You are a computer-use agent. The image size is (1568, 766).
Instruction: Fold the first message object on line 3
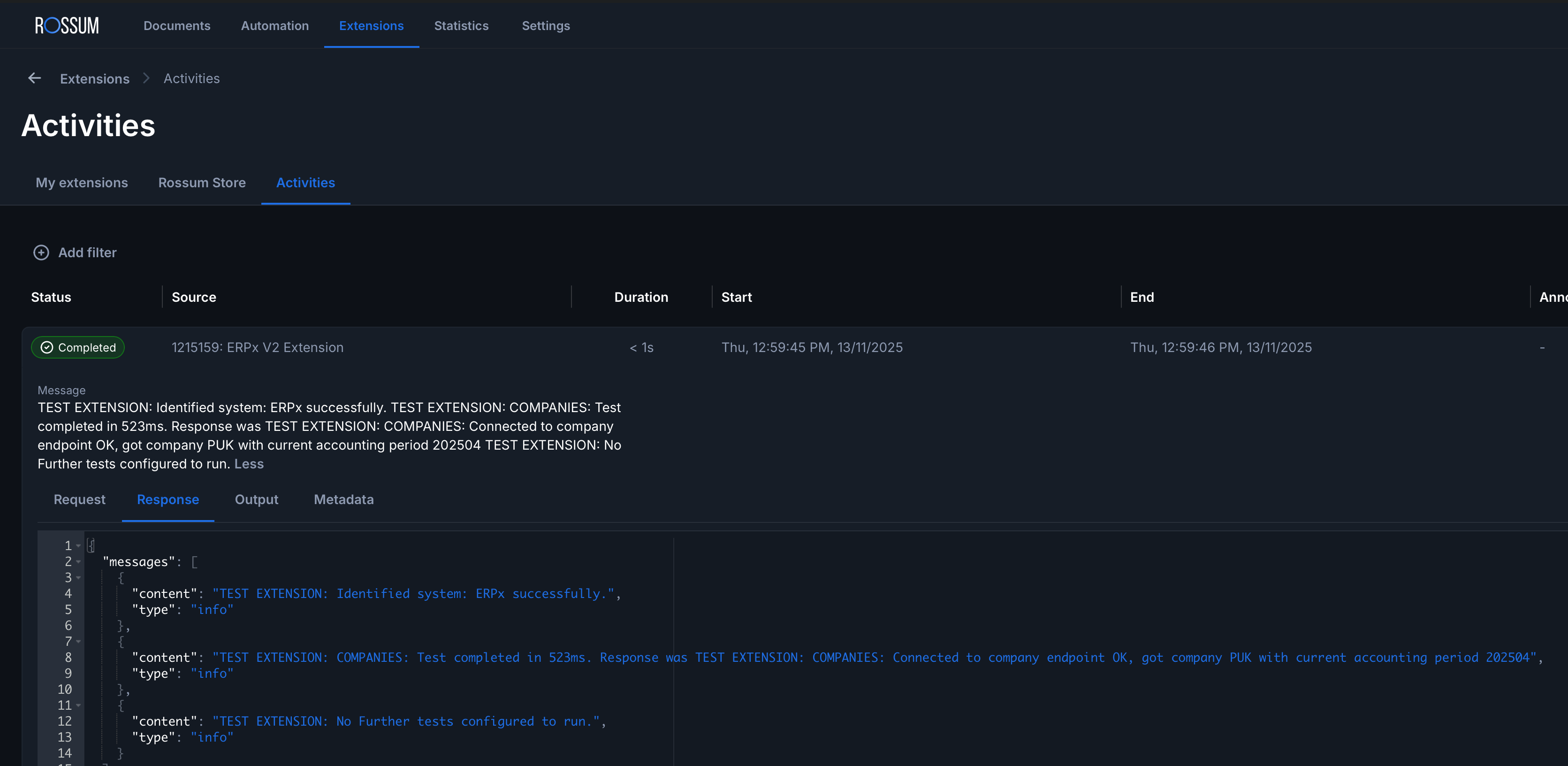pyautogui.click(x=78, y=577)
